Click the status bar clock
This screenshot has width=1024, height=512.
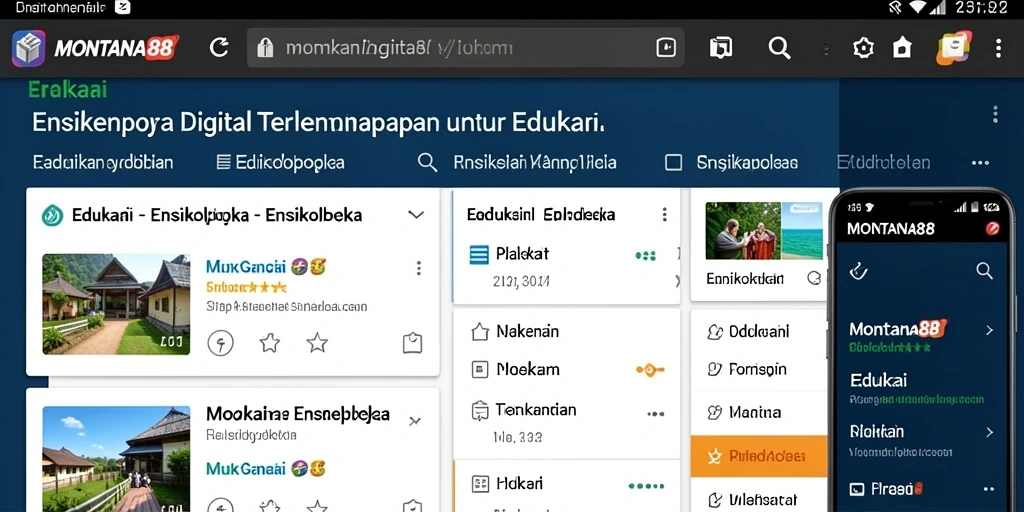(981, 7)
